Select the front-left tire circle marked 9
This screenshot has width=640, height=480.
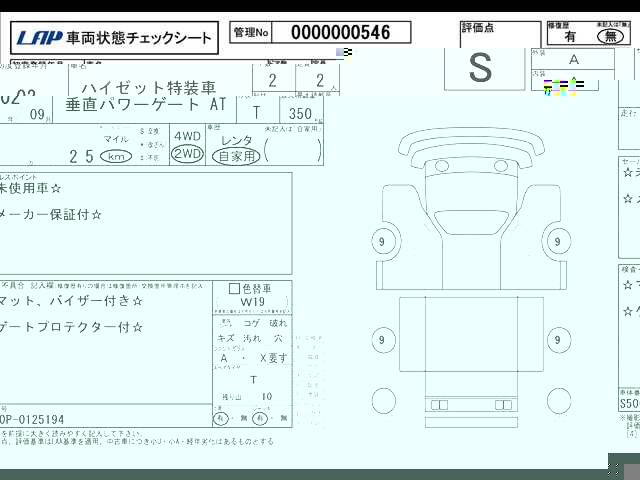[x=382, y=241]
